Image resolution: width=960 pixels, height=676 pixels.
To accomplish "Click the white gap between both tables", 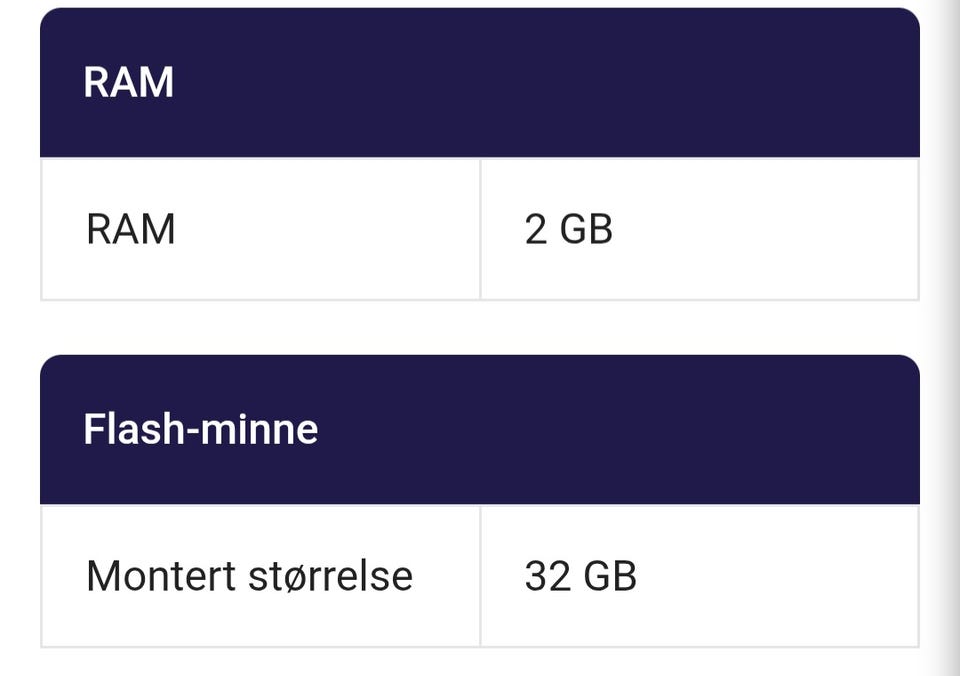I will coord(480,328).
